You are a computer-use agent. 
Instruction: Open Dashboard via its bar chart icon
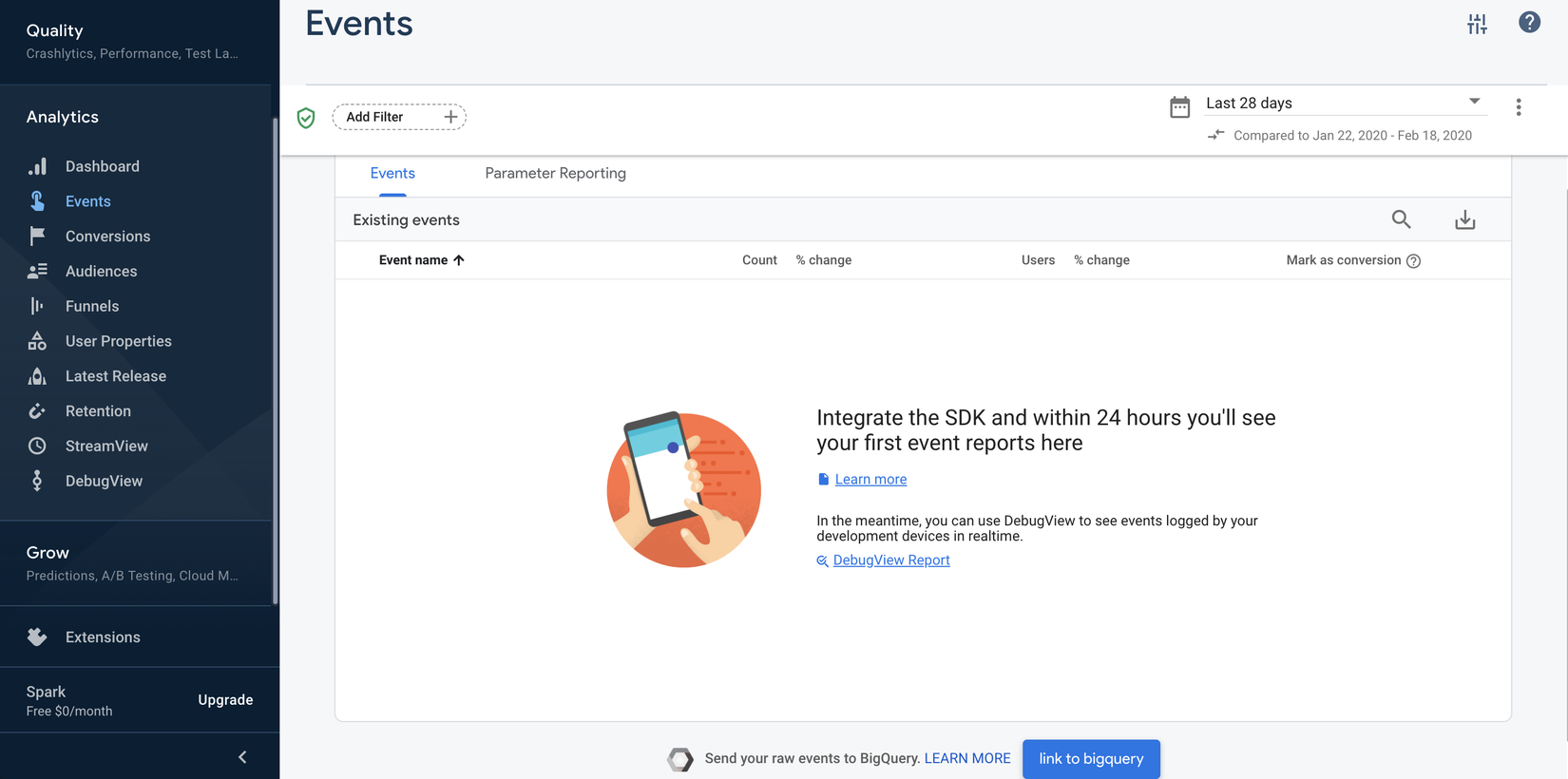(37, 166)
